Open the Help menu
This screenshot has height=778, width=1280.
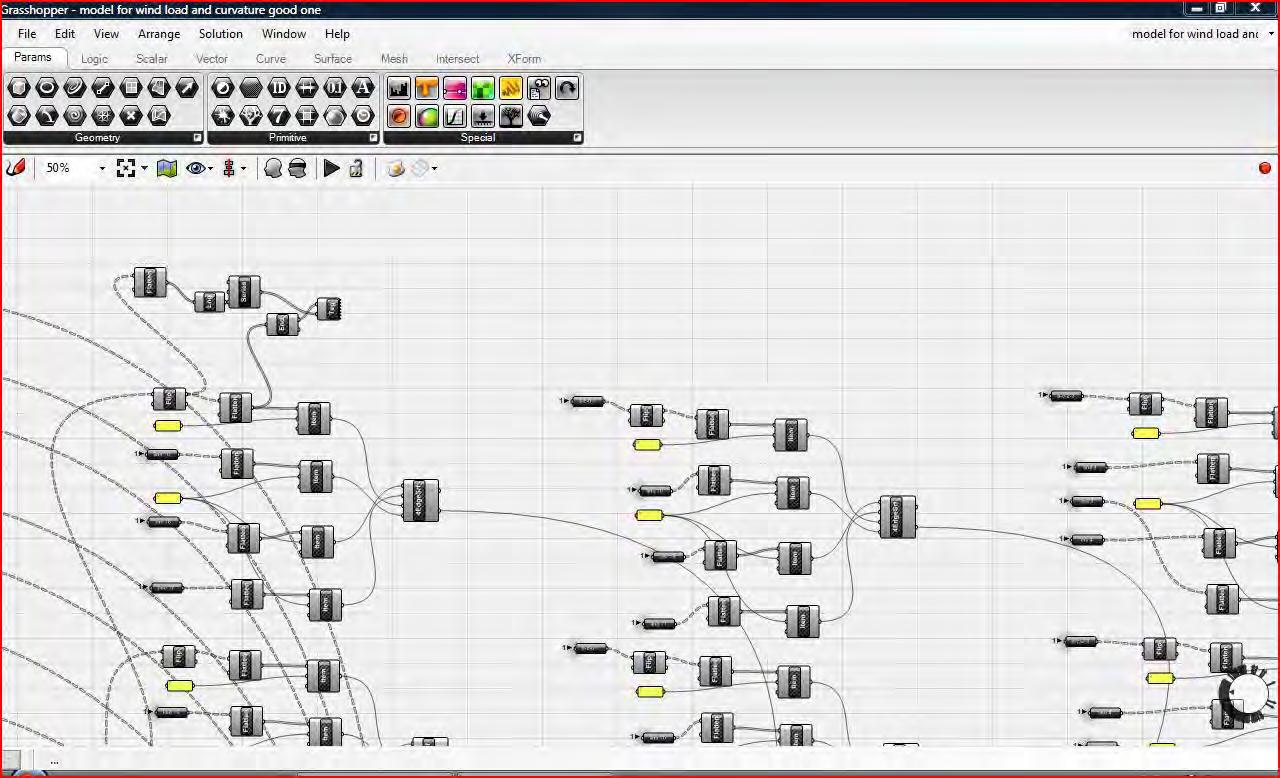click(x=337, y=34)
